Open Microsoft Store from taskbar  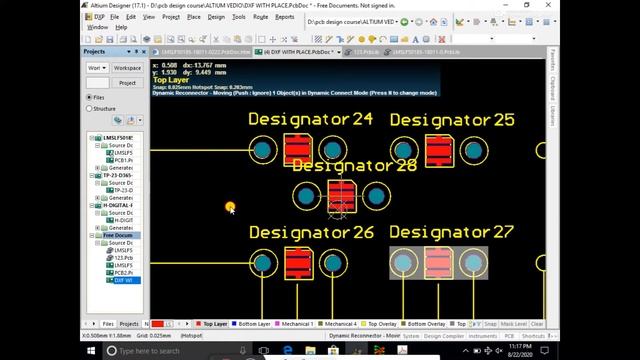(x=333, y=350)
